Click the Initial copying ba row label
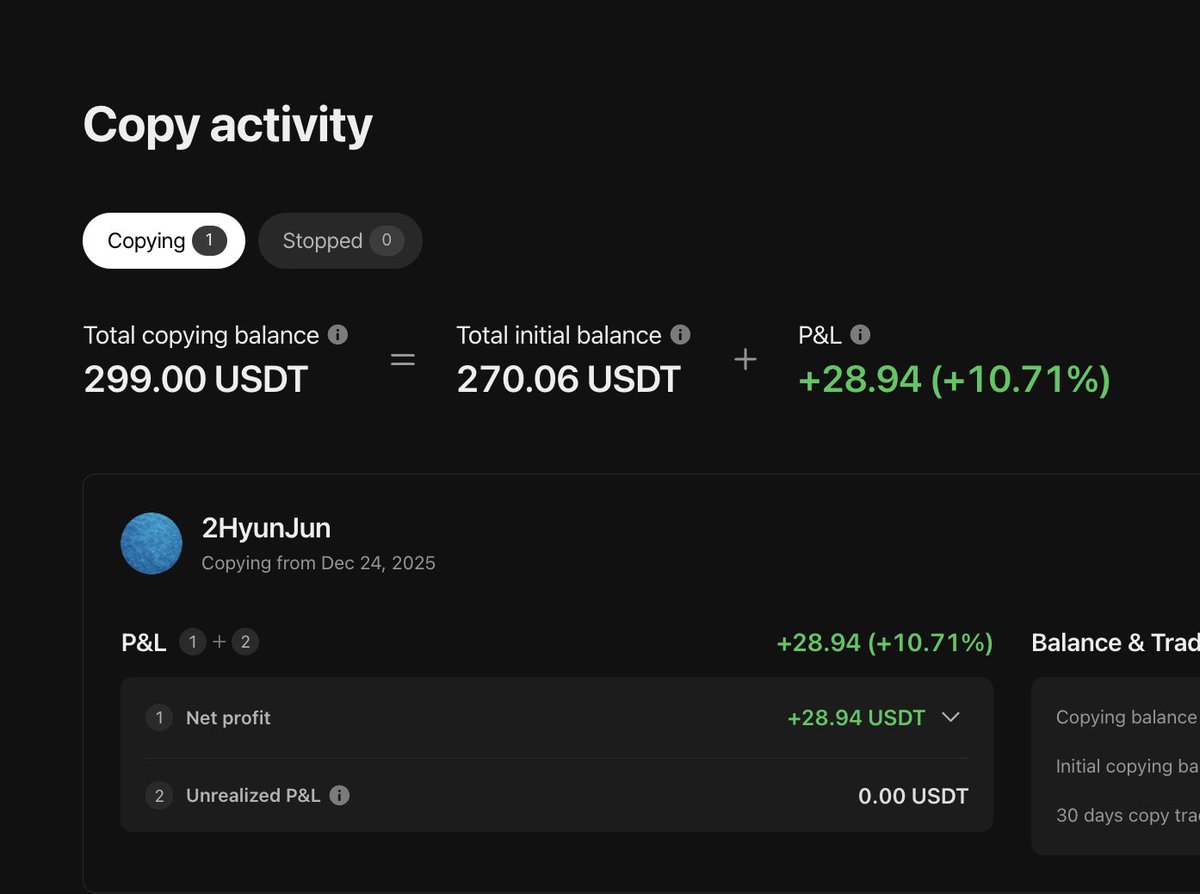 1128,766
